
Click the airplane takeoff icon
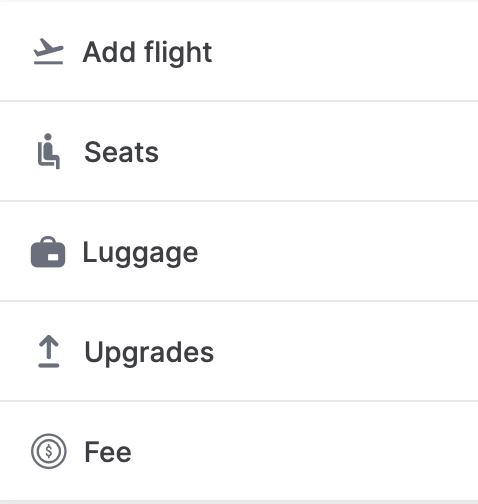48,51
